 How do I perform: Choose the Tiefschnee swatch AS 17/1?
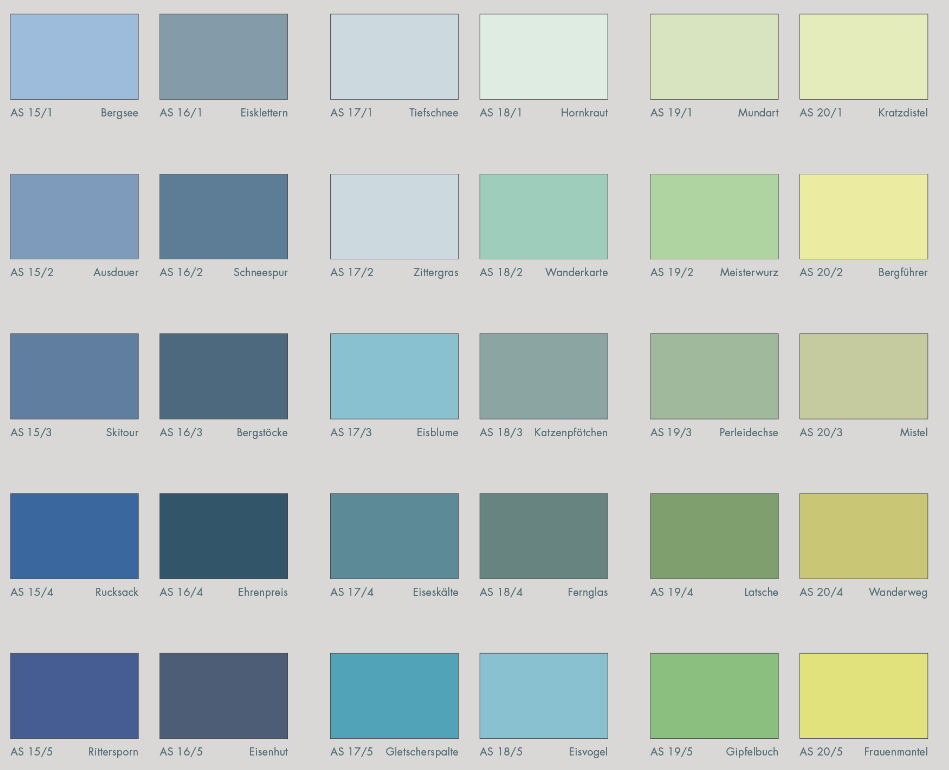(x=395, y=57)
